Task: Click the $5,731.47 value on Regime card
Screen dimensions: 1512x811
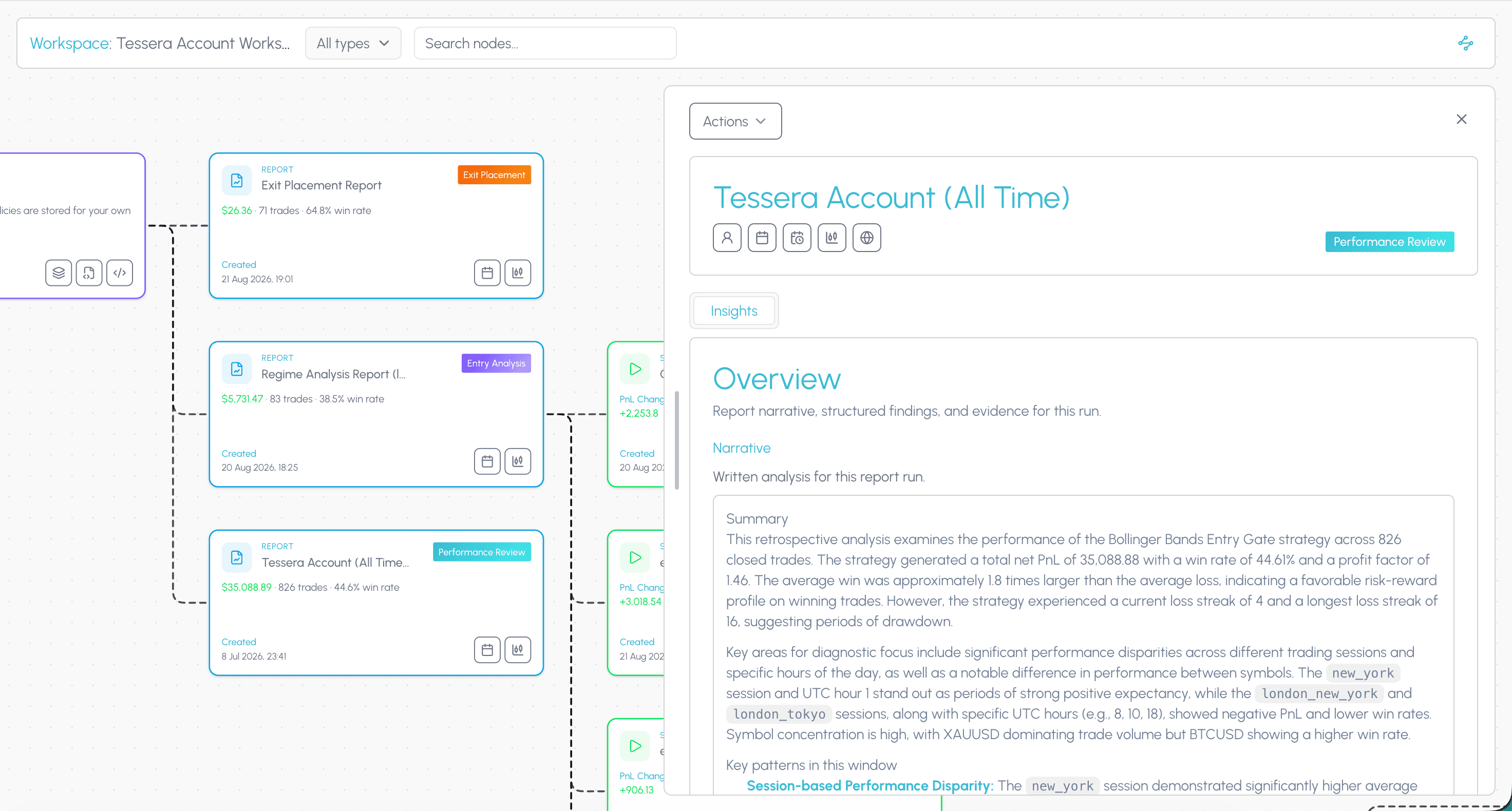Action: point(242,398)
